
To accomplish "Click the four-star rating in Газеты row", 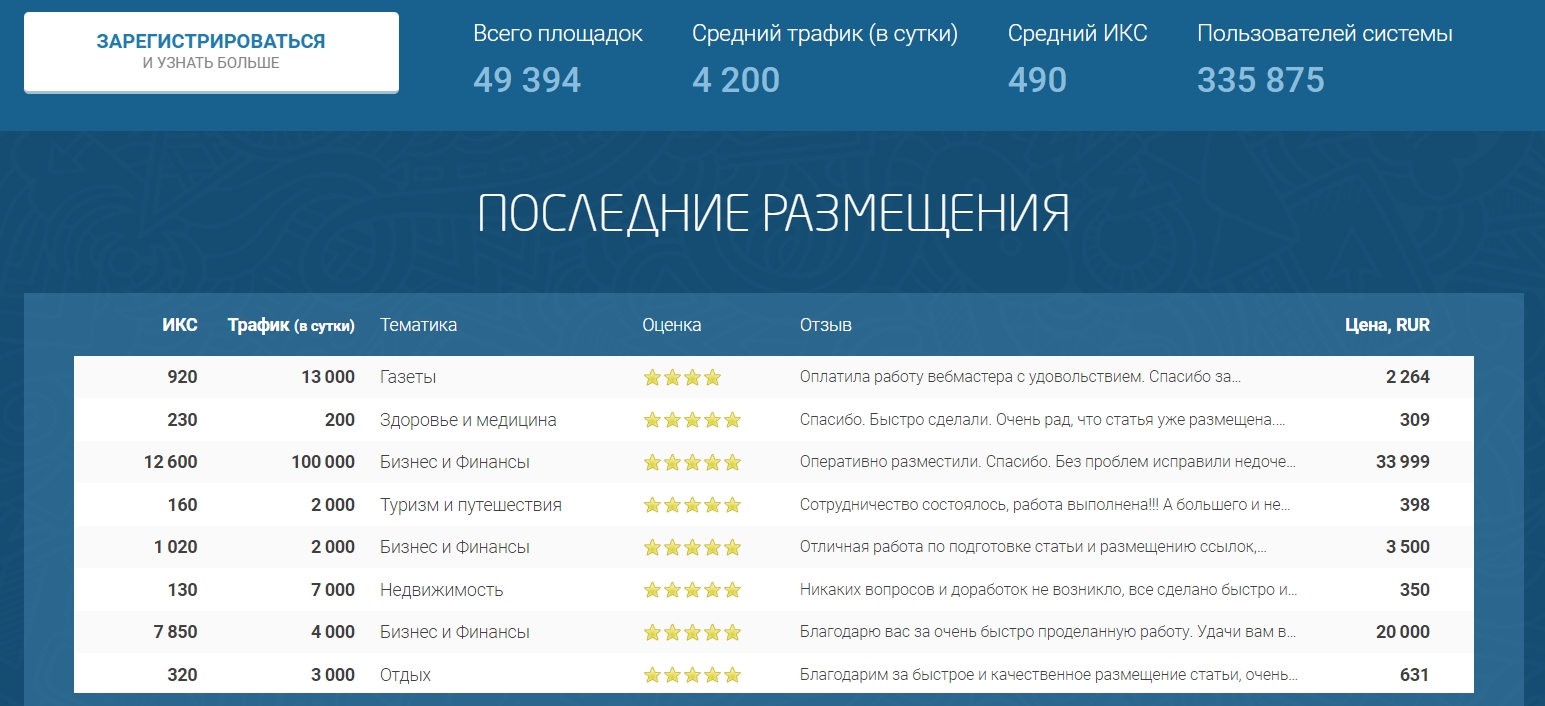I will (x=682, y=378).
